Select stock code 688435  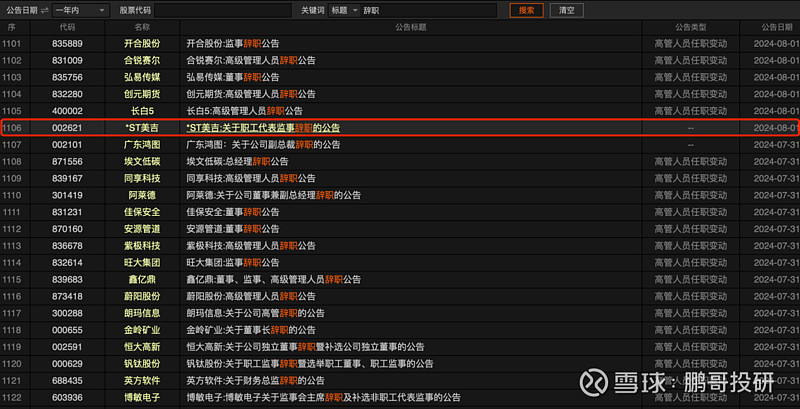click(67, 381)
